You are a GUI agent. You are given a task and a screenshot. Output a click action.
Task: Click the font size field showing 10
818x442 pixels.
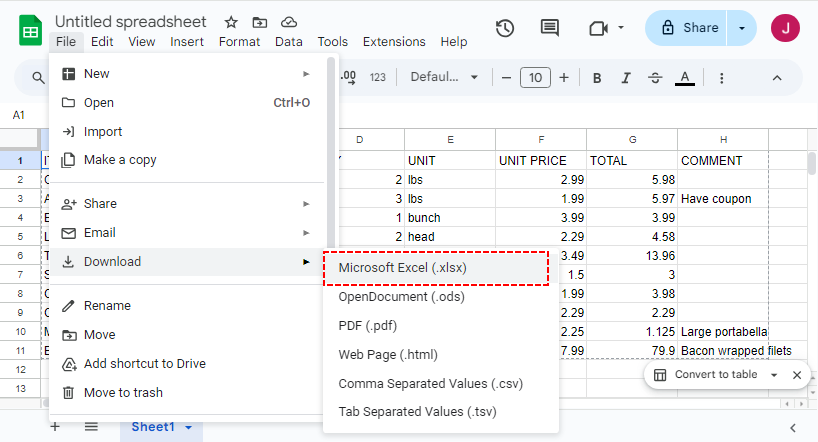point(535,78)
